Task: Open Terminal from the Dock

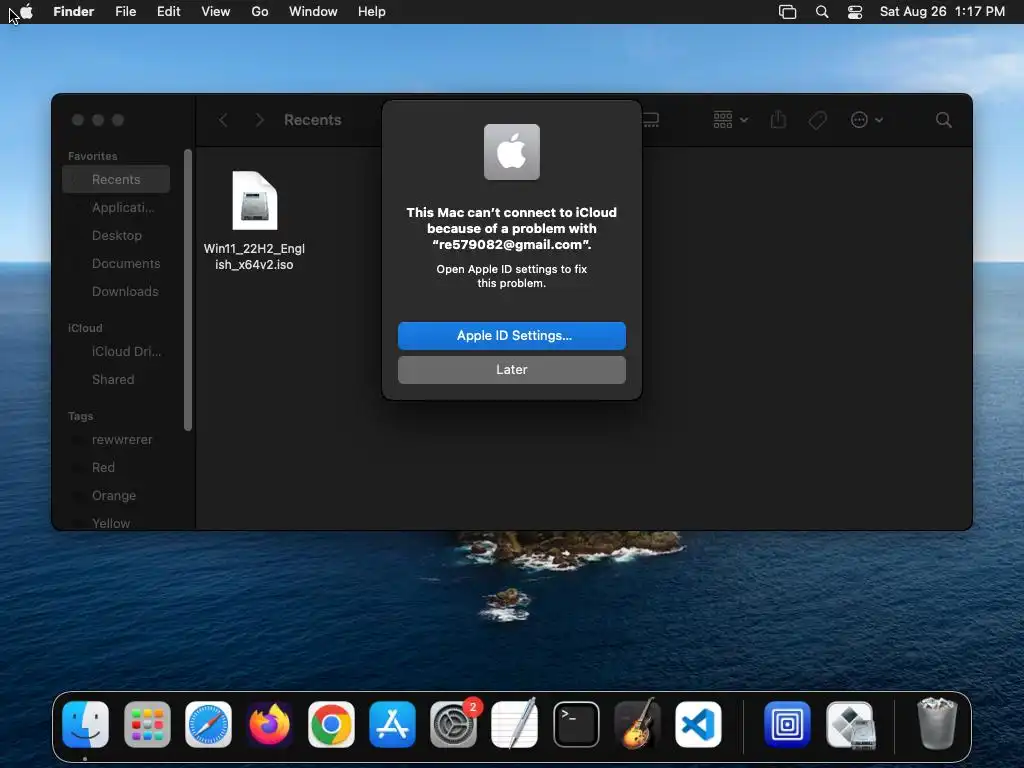Action: pyautogui.click(x=576, y=724)
